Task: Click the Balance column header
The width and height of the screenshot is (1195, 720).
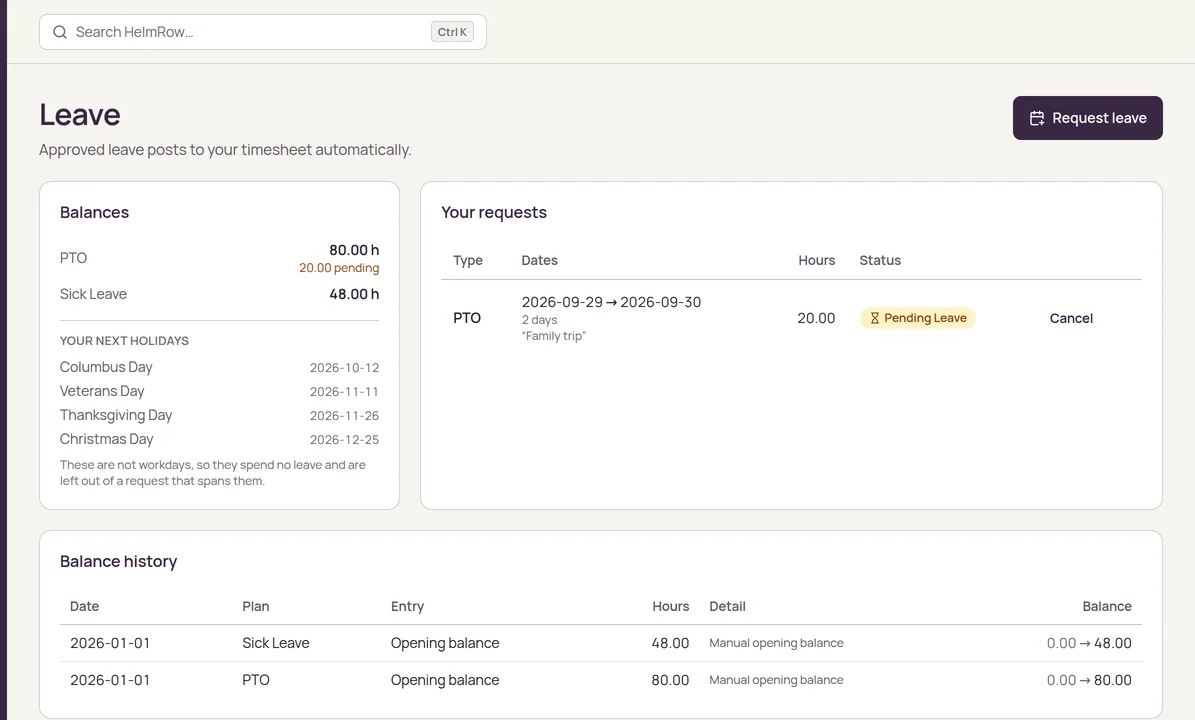Action: coord(1107,606)
